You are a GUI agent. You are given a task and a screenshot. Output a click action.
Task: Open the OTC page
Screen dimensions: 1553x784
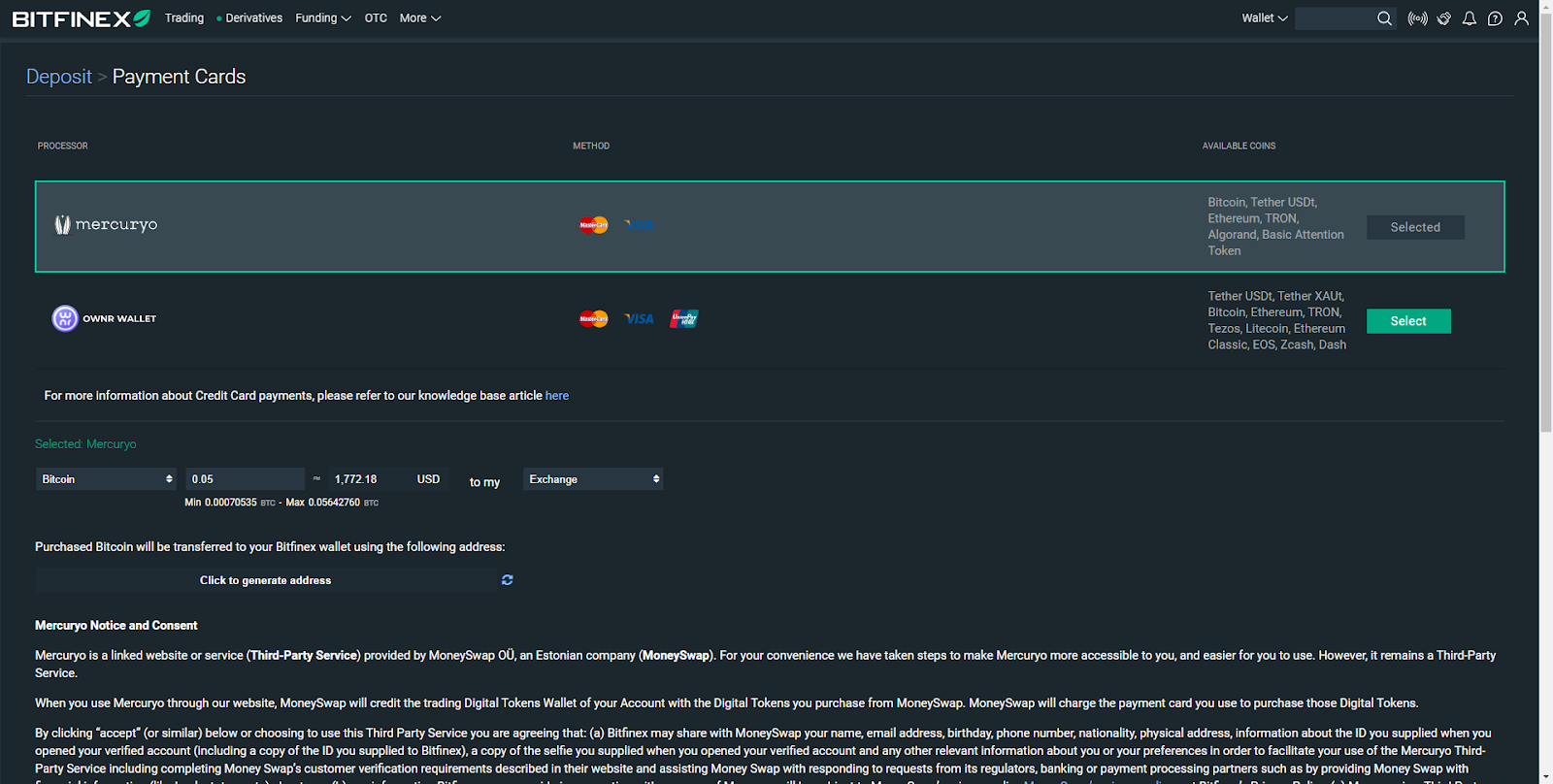click(376, 18)
